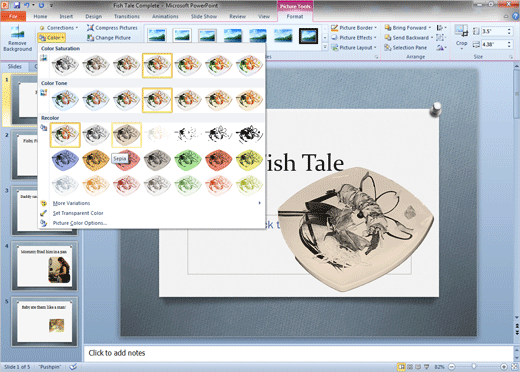Open the Picture Border dropdown
Viewport: 520px width, 372px height.
coord(354,28)
